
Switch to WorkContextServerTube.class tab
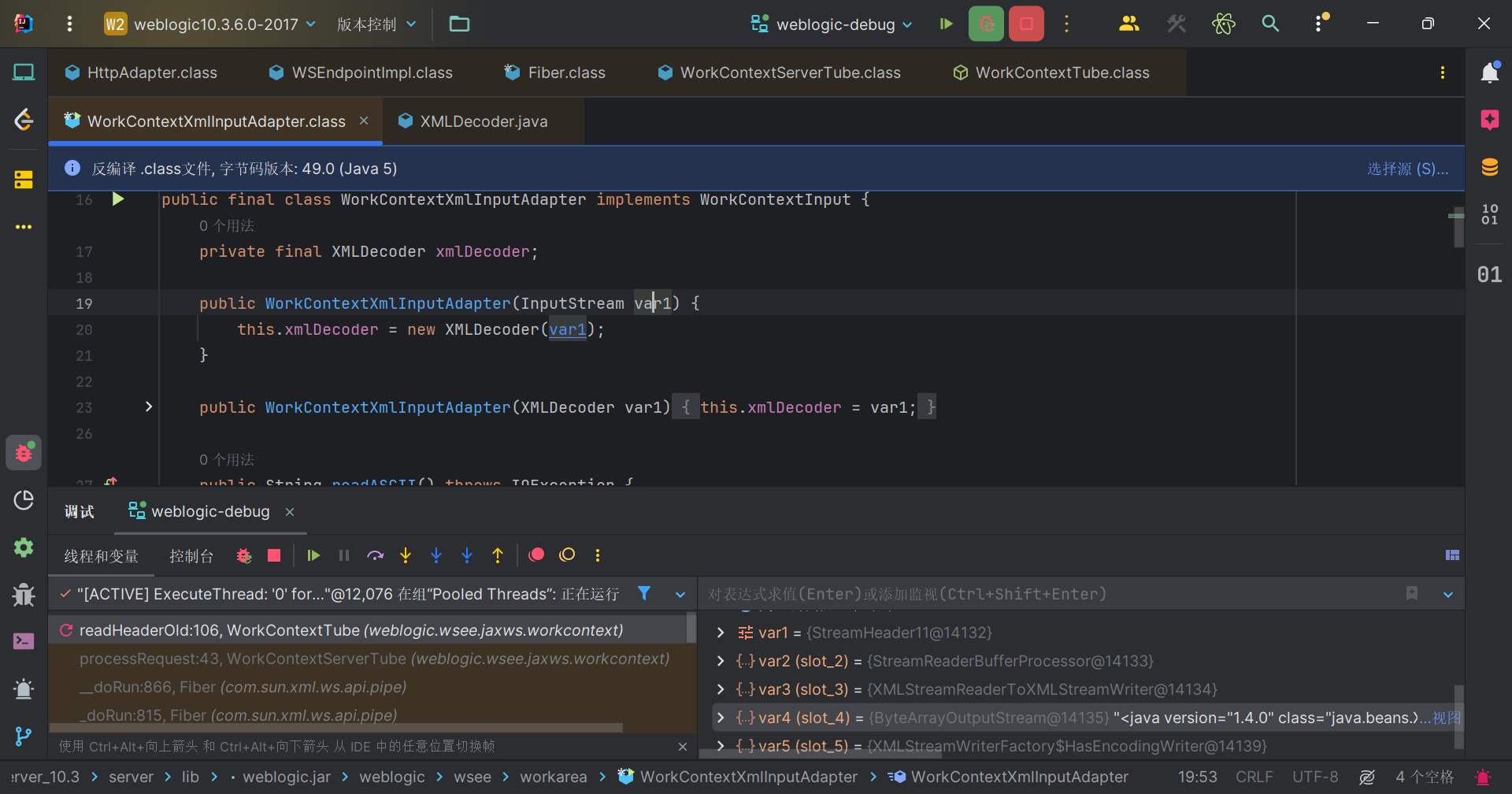point(780,72)
